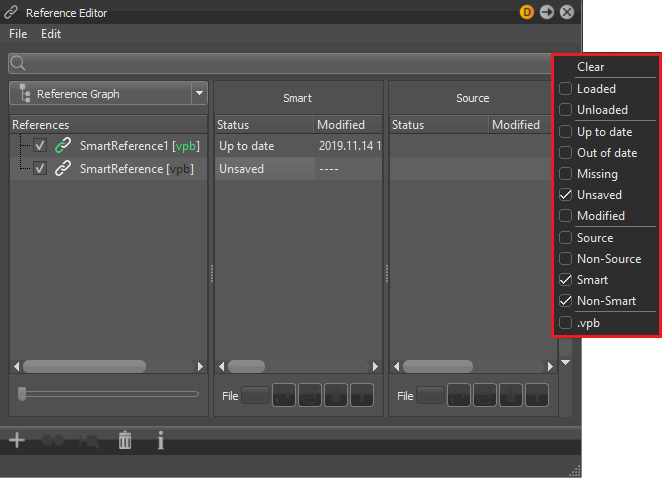This screenshot has height=478, width=662.
Task: Disable the Smart filter
Action: tap(565, 280)
